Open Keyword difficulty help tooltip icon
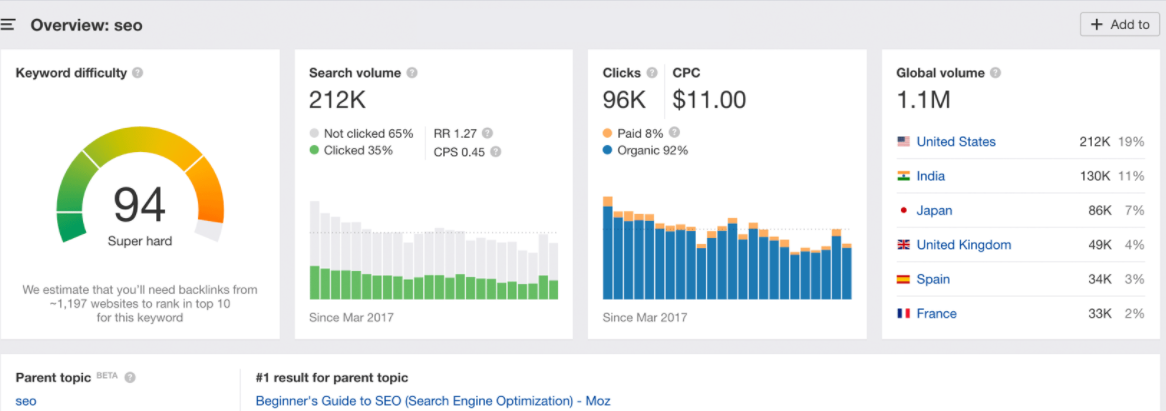The height and width of the screenshot is (411, 1166). (138, 73)
